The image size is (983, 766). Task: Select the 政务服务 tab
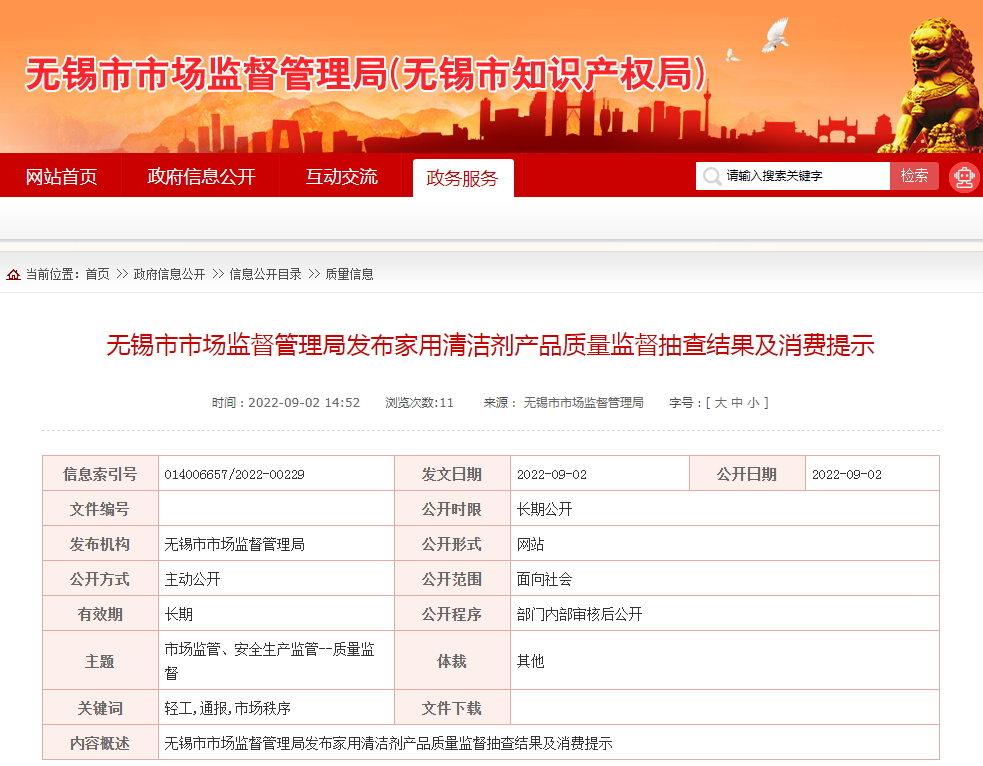click(x=462, y=178)
